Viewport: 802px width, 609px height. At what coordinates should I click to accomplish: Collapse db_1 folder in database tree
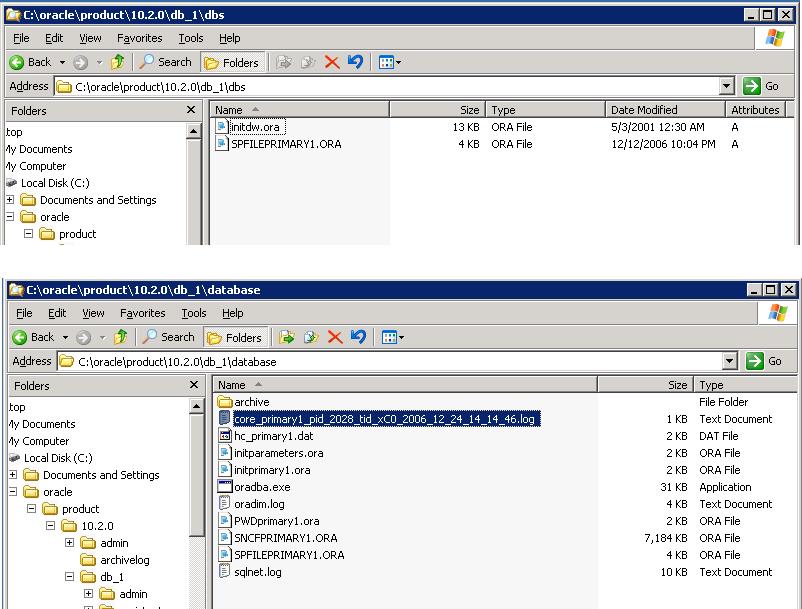point(70,577)
